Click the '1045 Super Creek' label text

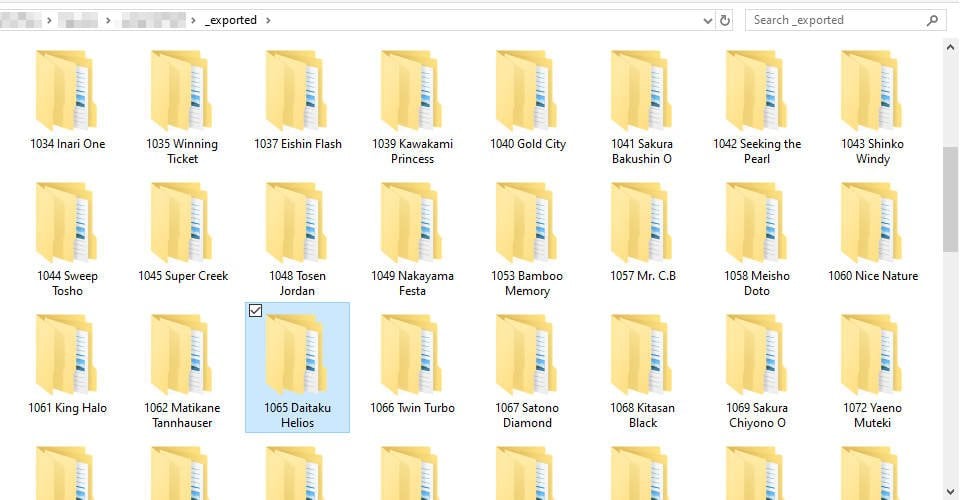(183, 276)
